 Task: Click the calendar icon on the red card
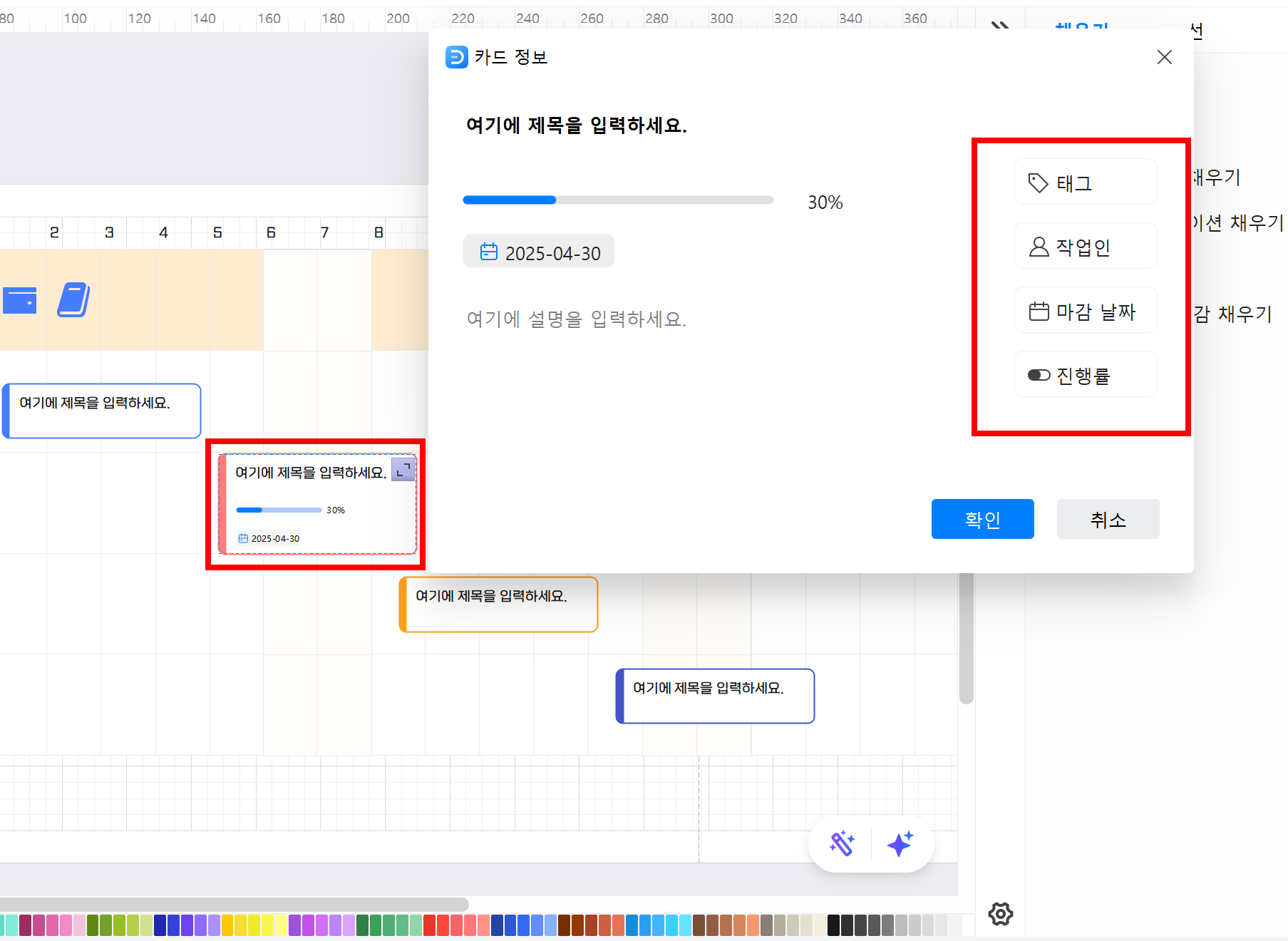pos(243,538)
